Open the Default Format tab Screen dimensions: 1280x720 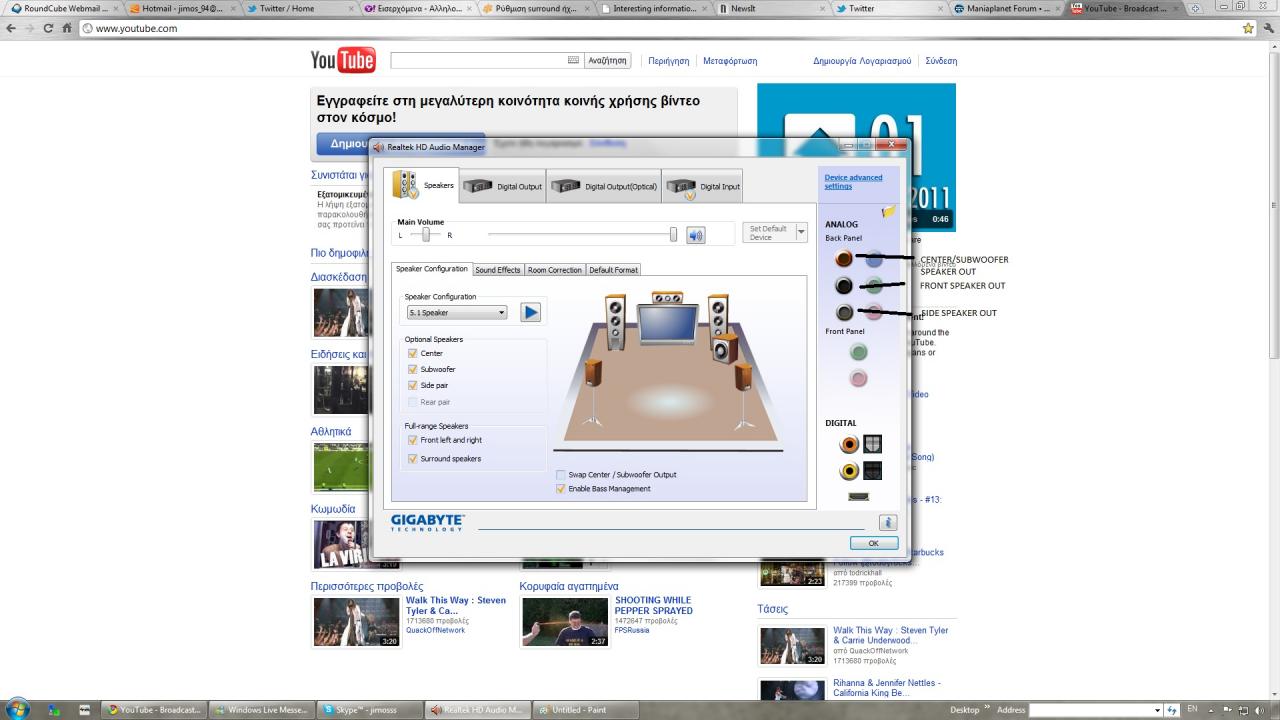(x=613, y=270)
